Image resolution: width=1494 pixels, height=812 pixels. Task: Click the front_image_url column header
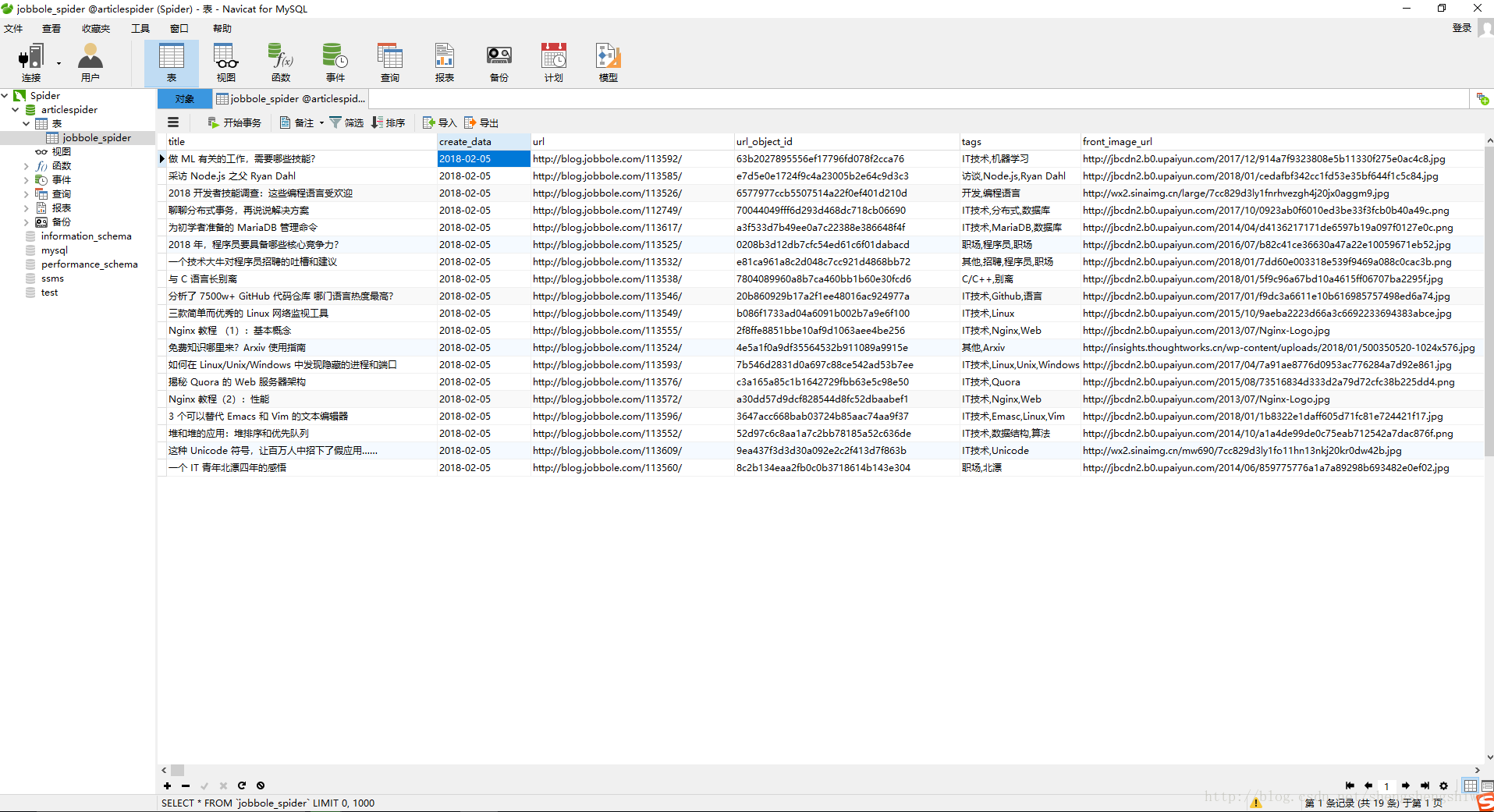tap(1282, 141)
